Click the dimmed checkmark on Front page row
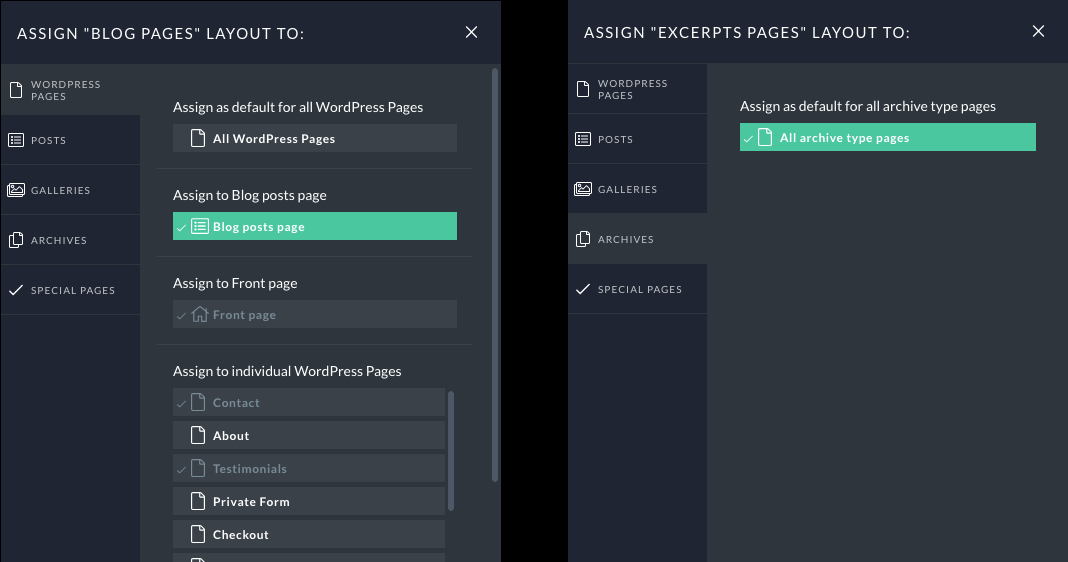 pos(181,315)
